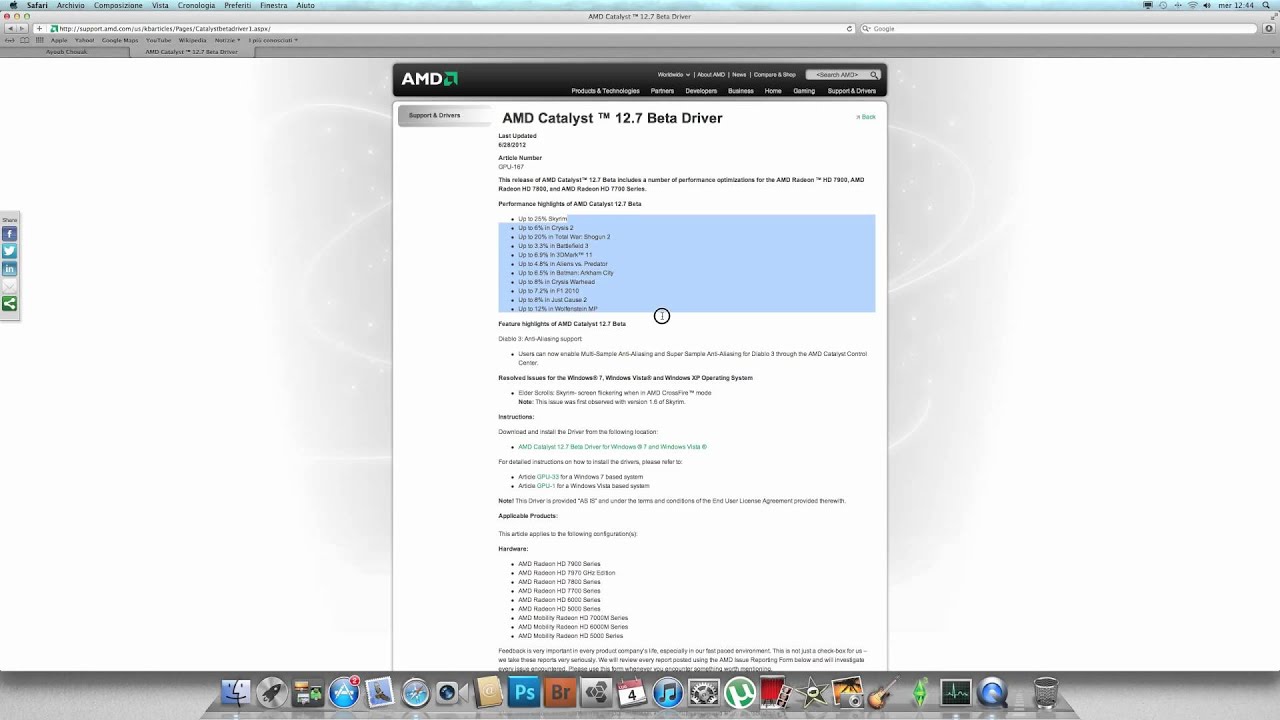Click the AMD search magnifier icon
This screenshot has width=1280, height=720.
tap(873, 75)
